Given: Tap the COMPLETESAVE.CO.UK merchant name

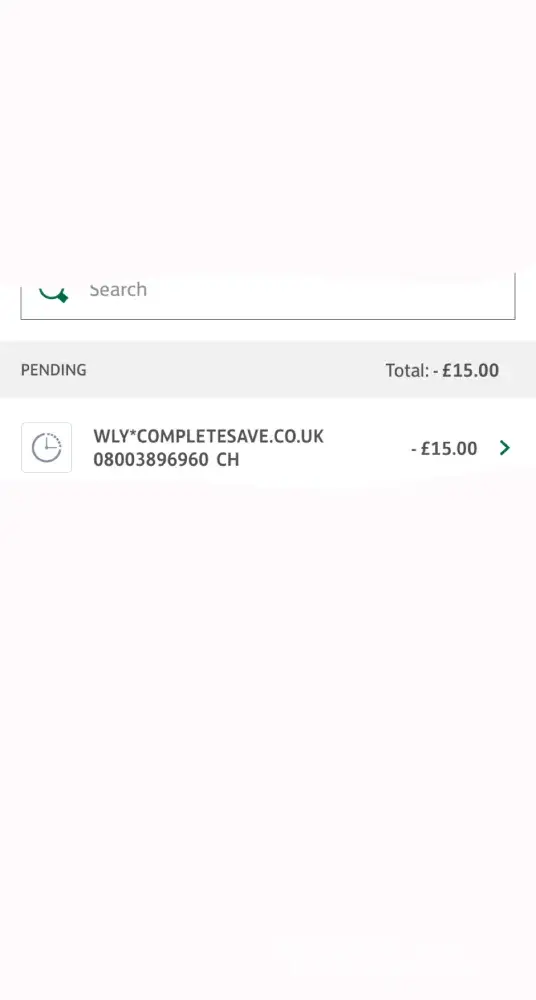Looking at the screenshot, I should click(231, 437).
